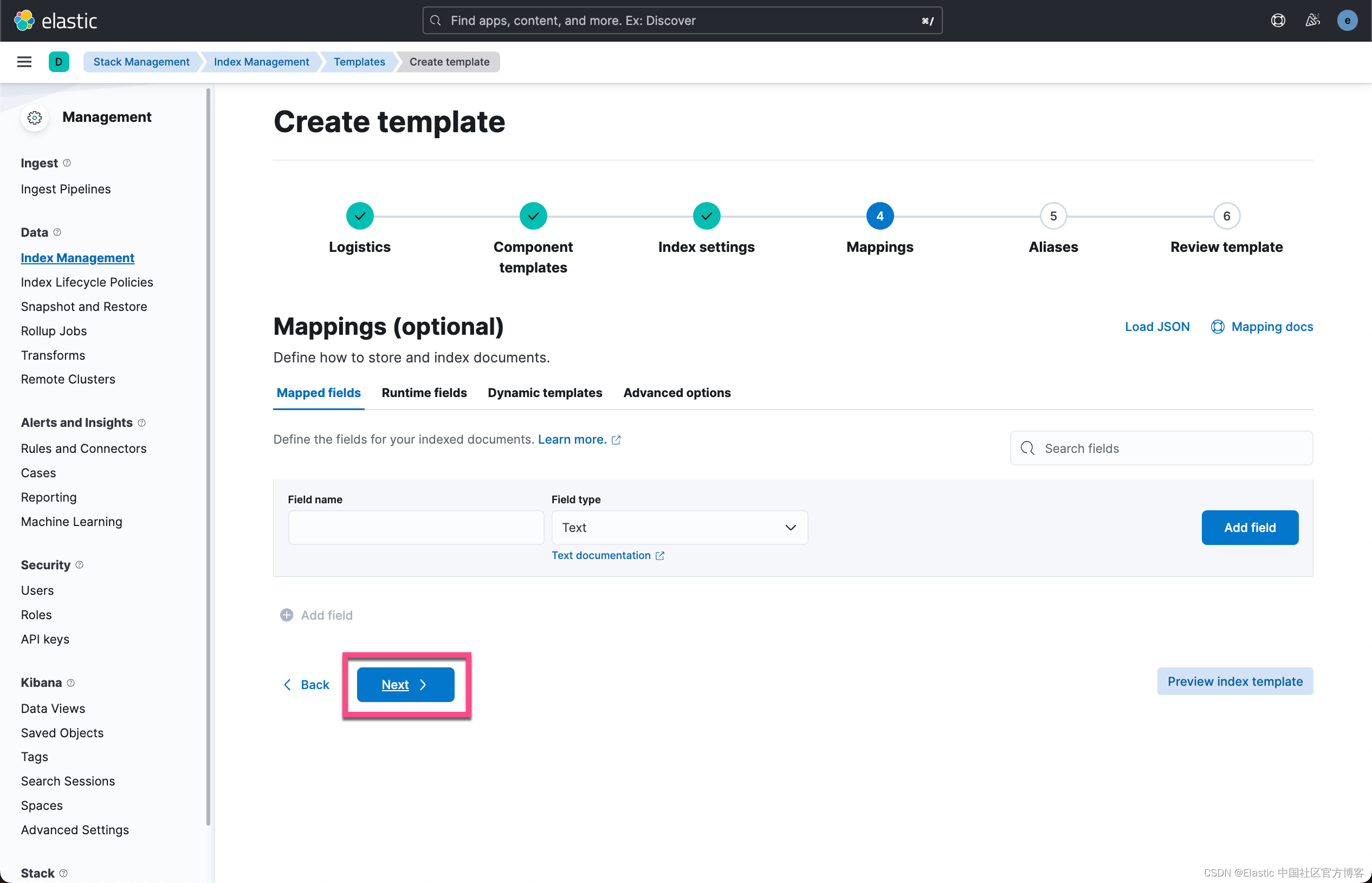Go to completed Logistics step

360,216
